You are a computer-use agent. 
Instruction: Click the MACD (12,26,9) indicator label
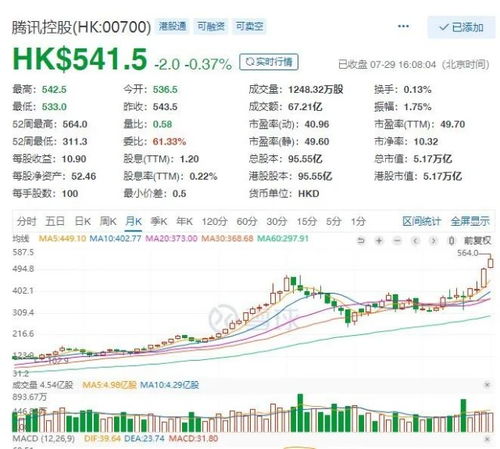(43, 438)
